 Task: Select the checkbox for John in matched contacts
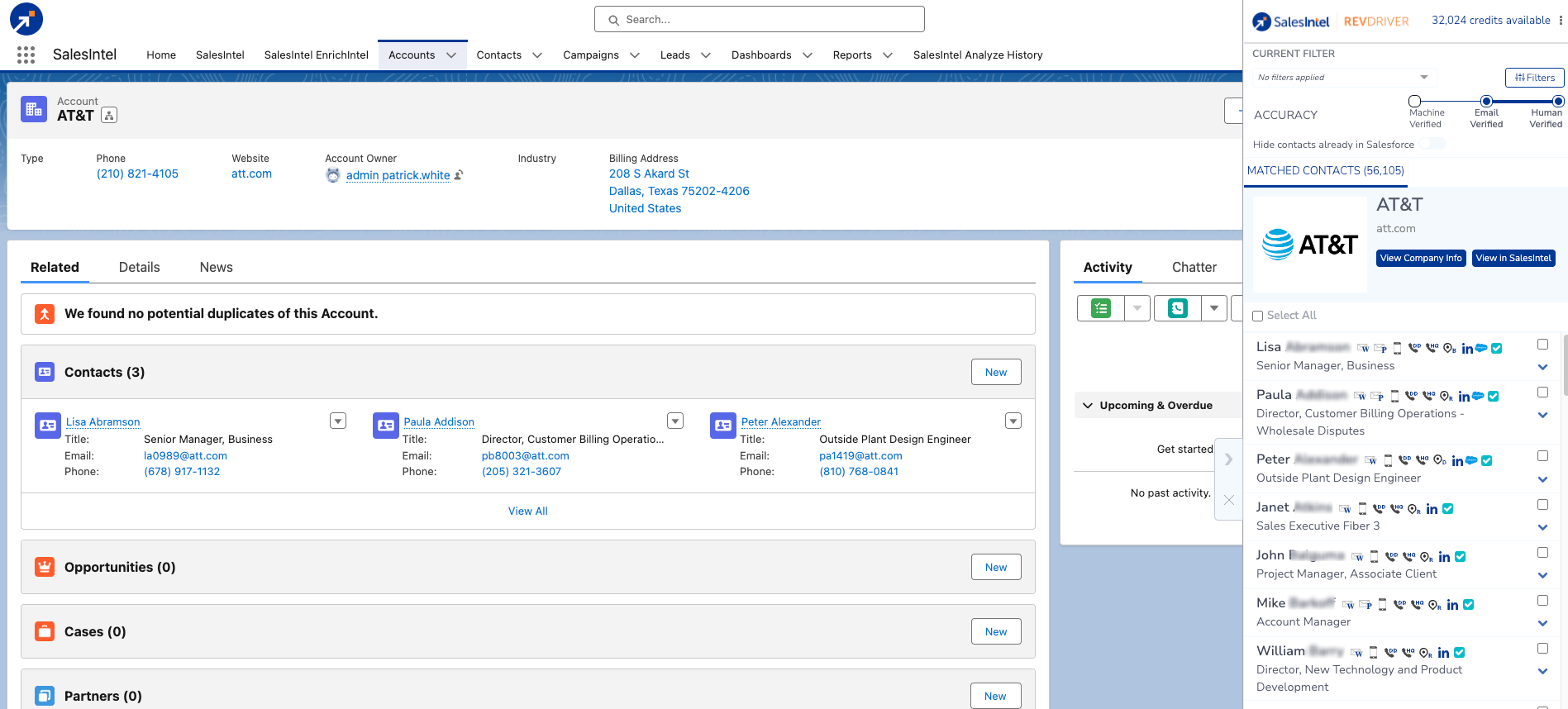[x=1542, y=553]
